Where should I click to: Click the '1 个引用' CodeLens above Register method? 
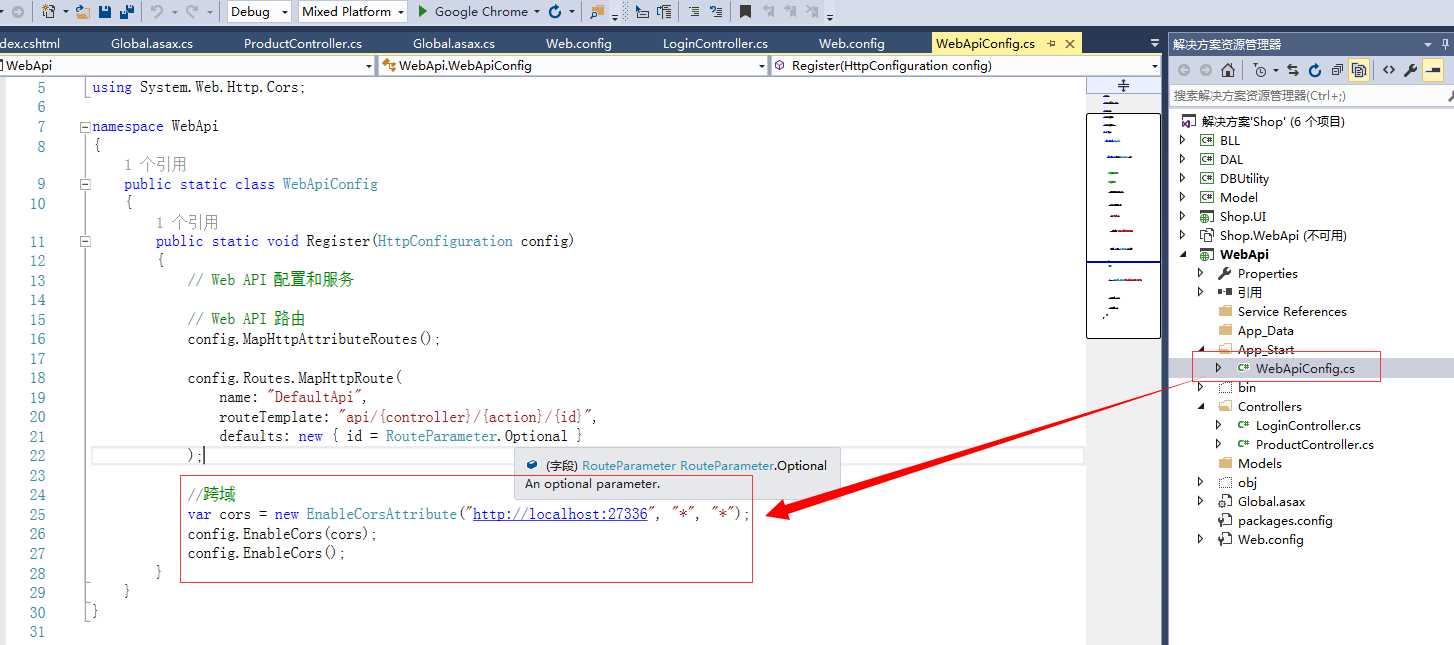point(187,222)
